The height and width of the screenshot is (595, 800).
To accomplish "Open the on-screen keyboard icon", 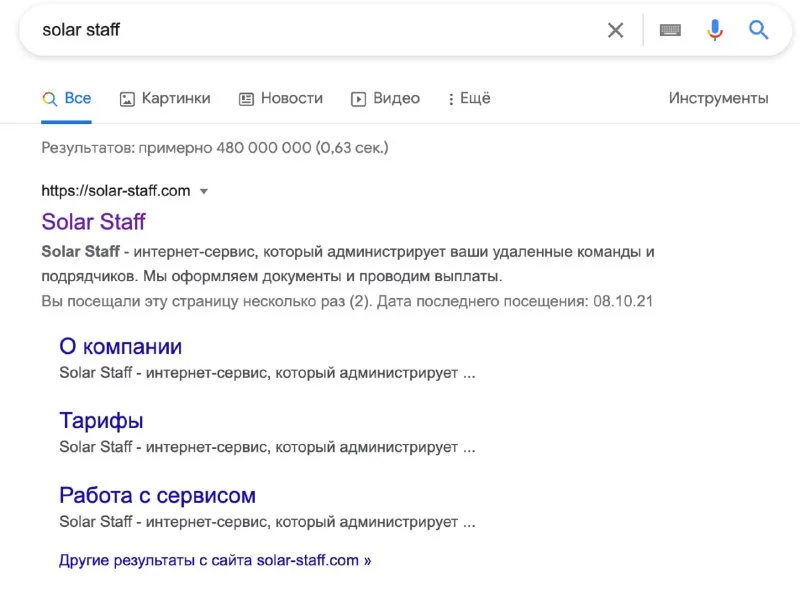I will click(670, 30).
